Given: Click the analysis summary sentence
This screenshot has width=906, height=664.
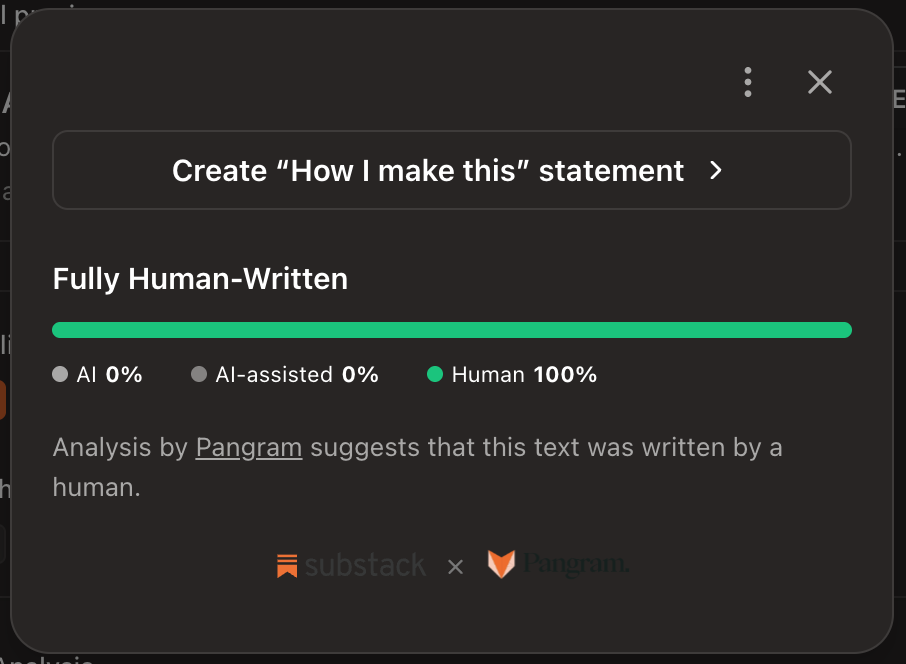Looking at the screenshot, I should 417,468.
